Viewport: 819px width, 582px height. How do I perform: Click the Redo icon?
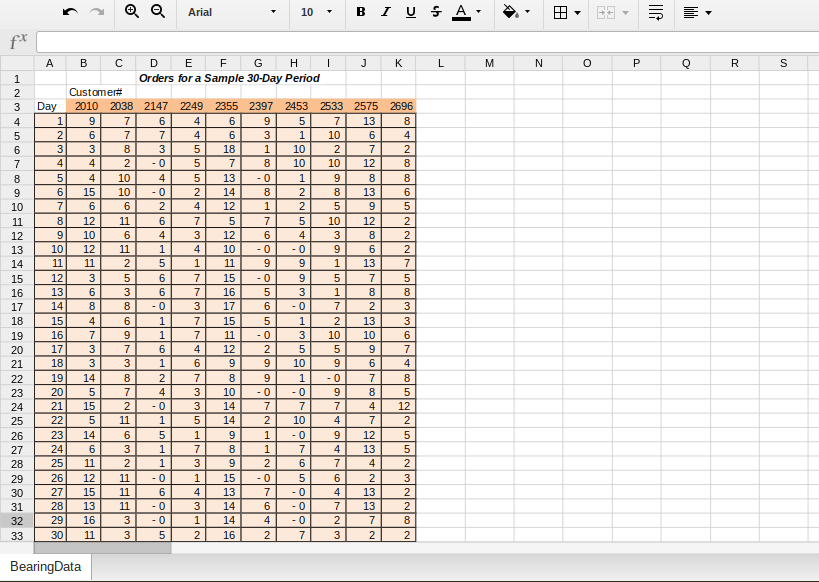[x=95, y=13]
